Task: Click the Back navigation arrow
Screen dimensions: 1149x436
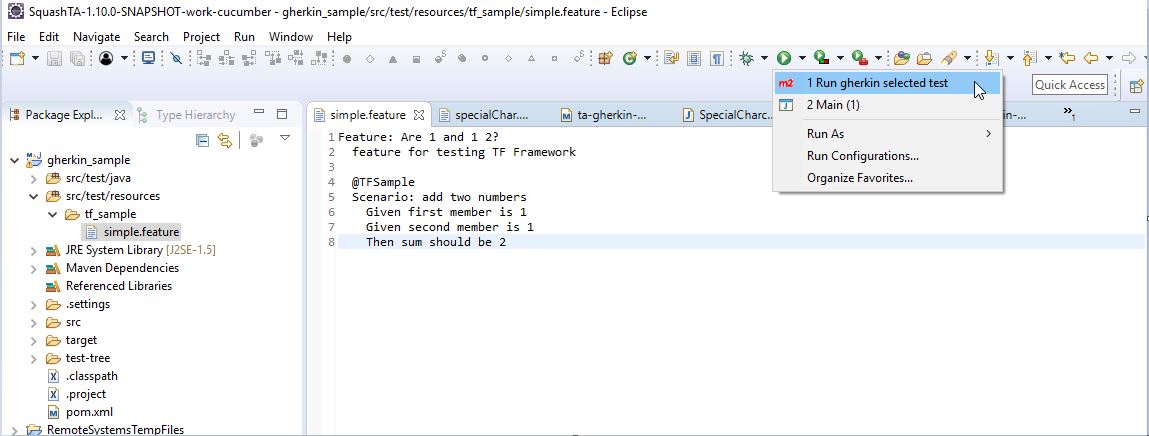Action: click(x=1091, y=58)
